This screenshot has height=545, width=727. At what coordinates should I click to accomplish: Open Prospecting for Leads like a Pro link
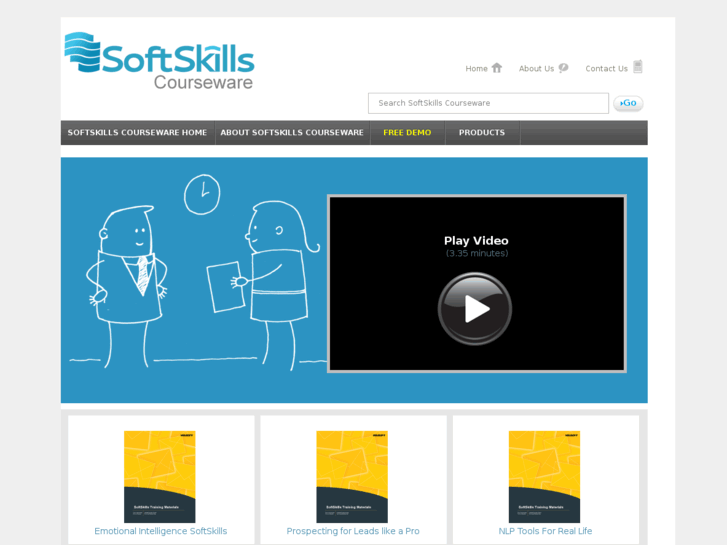click(x=353, y=531)
